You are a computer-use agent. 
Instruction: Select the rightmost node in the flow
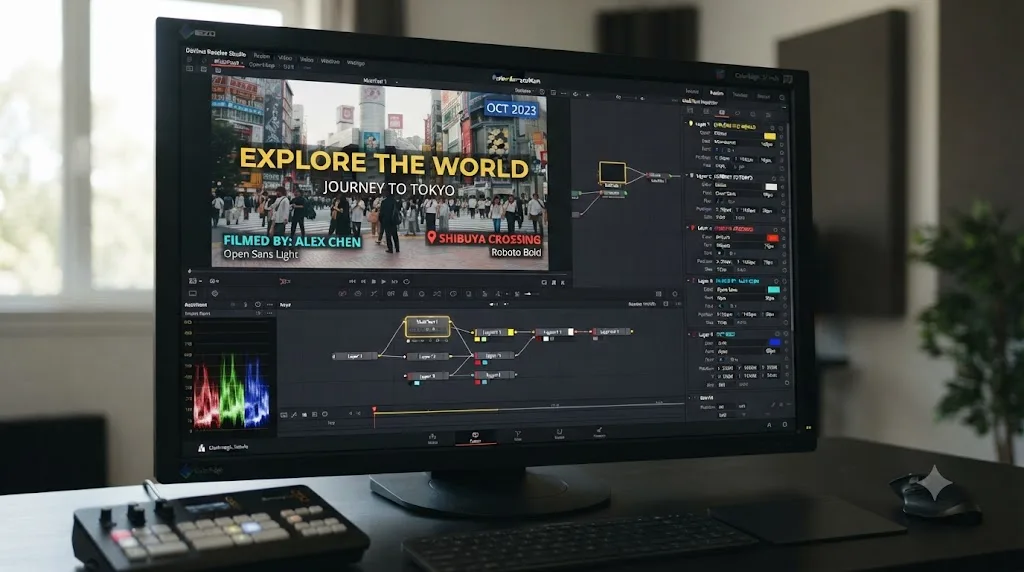(x=612, y=332)
